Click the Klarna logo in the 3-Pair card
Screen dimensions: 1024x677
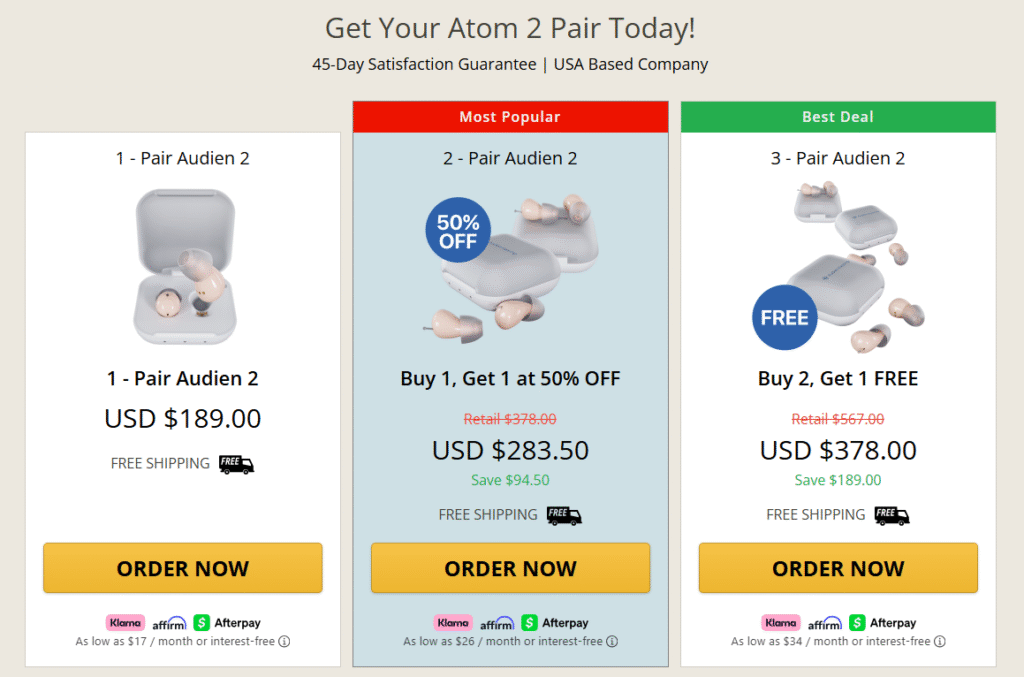780,623
